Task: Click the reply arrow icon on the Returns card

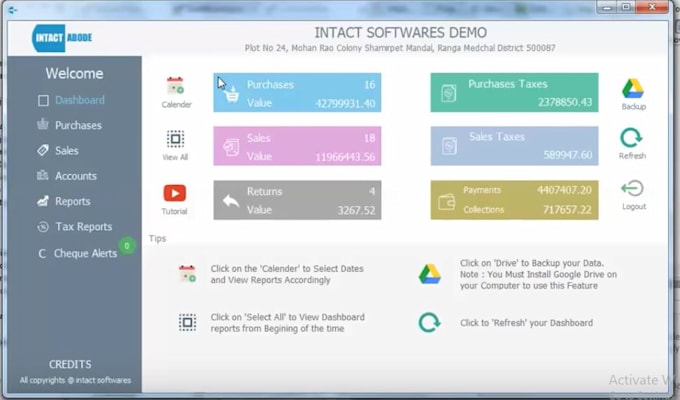Action: [231, 201]
